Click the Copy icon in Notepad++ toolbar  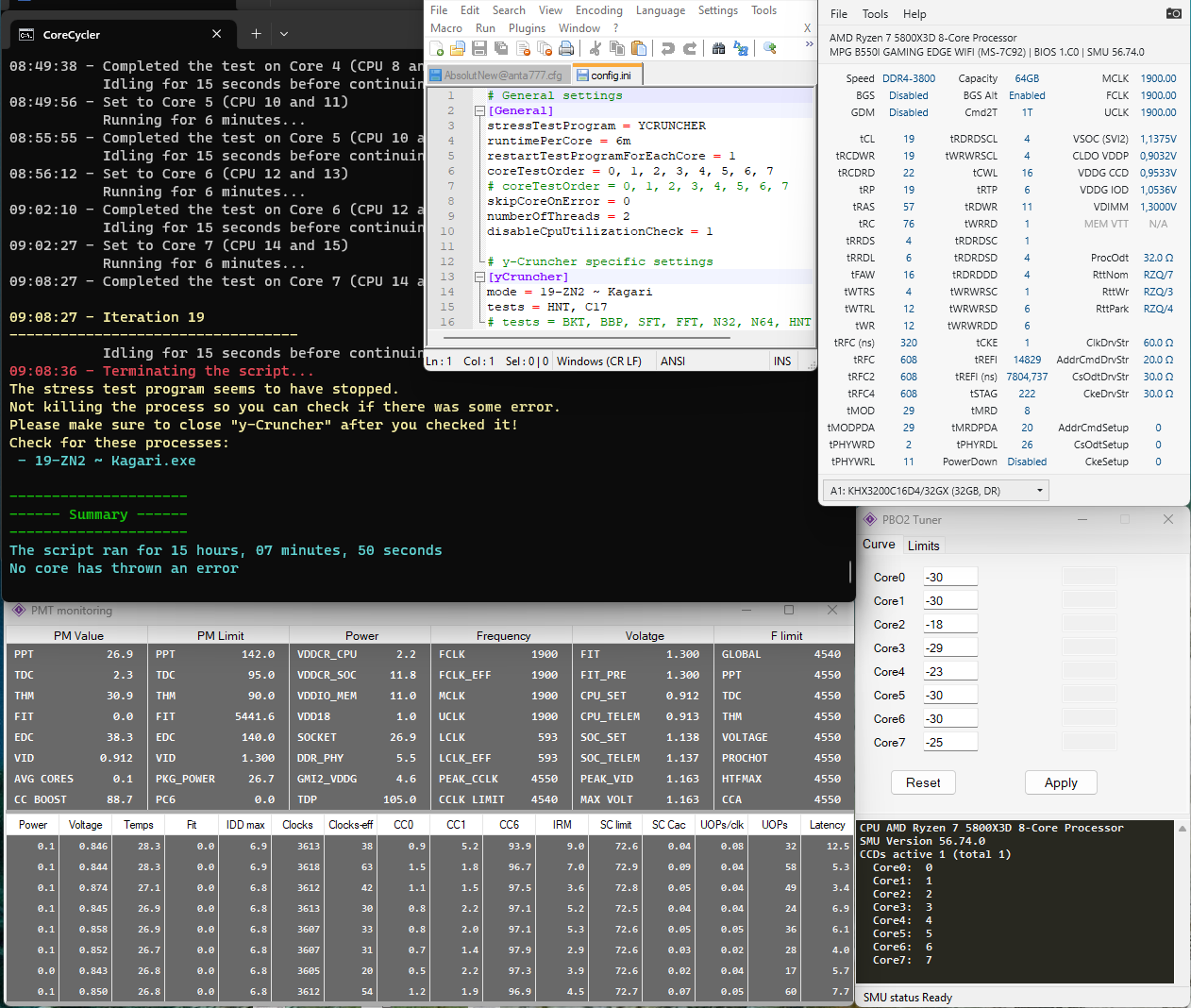(617, 48)
